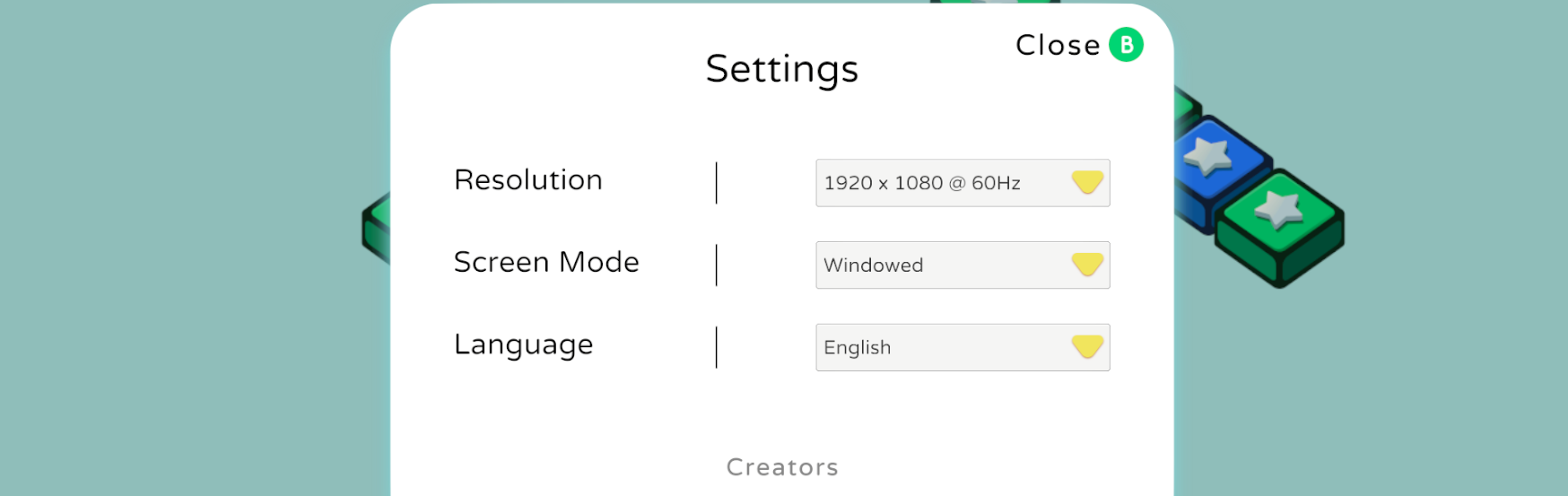This screenshot has width=1568, height=496.
Task: Select the Screen Mode label
Action: pos(546,262)
